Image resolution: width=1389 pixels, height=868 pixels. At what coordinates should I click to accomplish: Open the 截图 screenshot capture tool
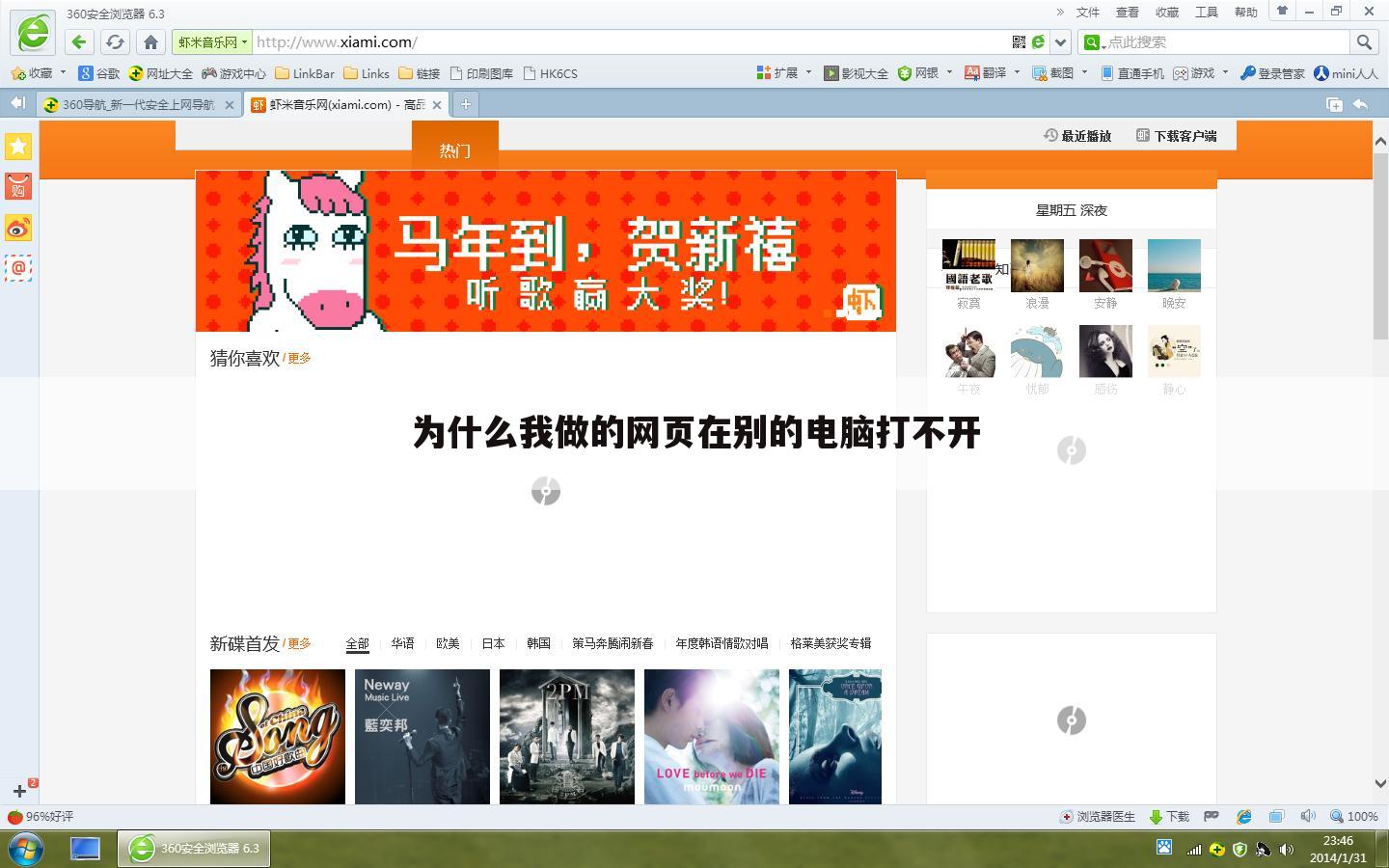pyautogui.click(x=1056, y=73)
